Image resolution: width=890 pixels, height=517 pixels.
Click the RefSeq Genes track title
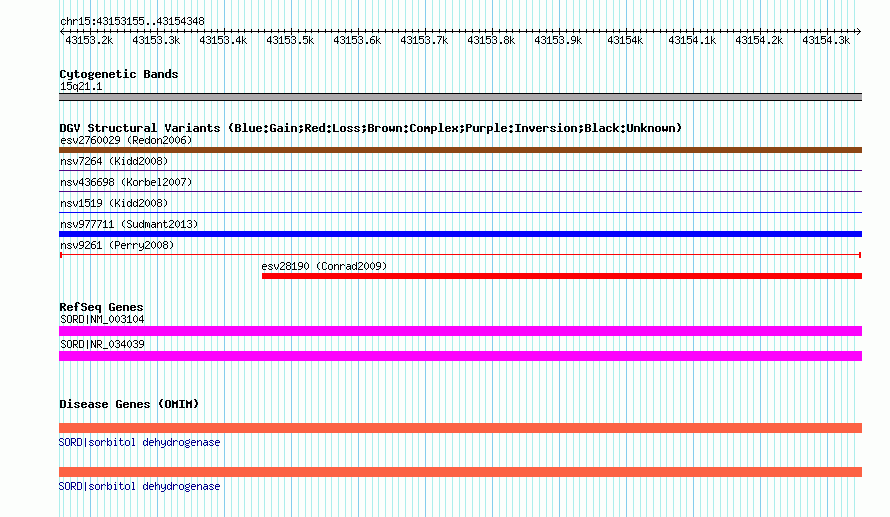101,307
